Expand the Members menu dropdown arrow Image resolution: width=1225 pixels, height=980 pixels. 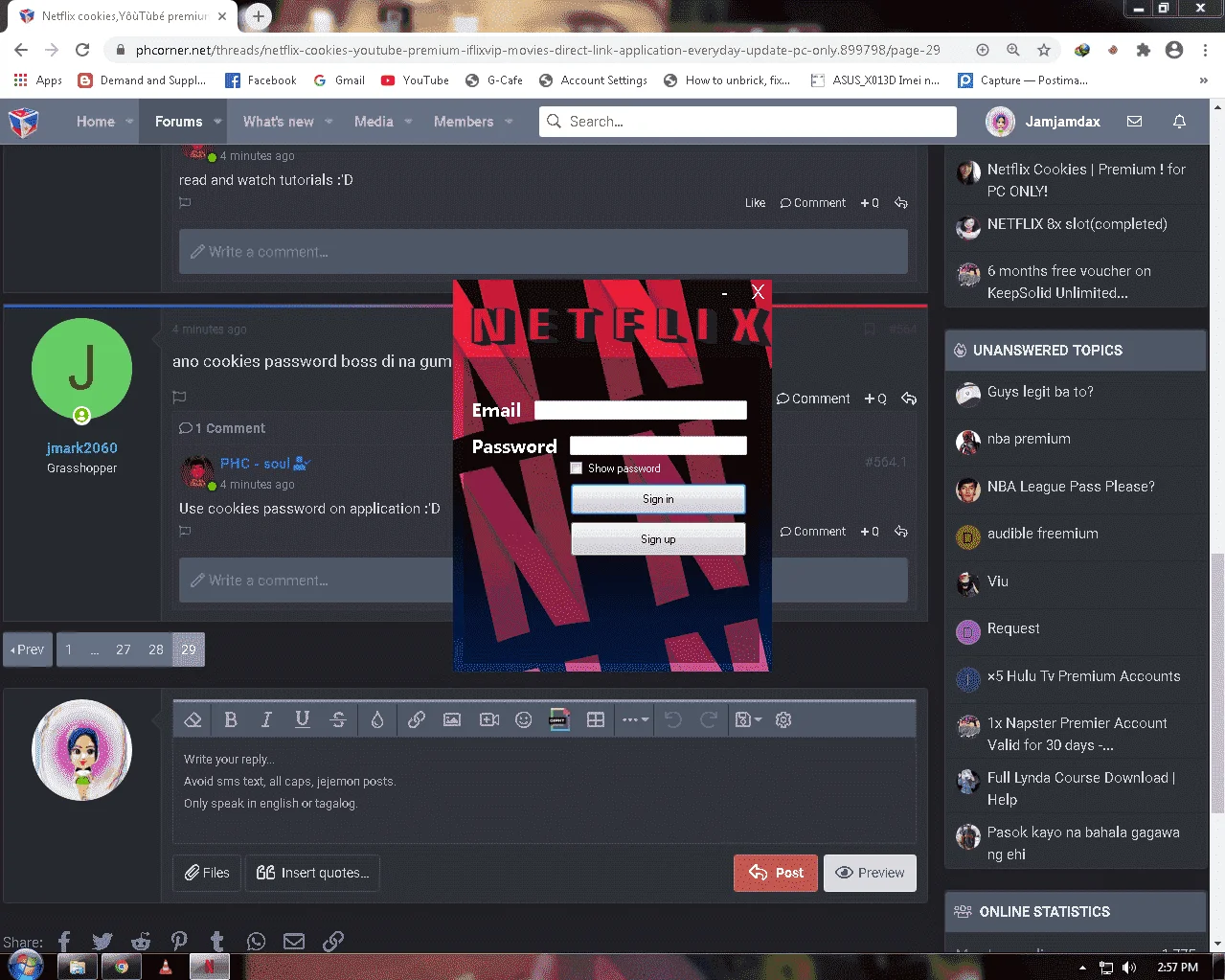point(509,122)
